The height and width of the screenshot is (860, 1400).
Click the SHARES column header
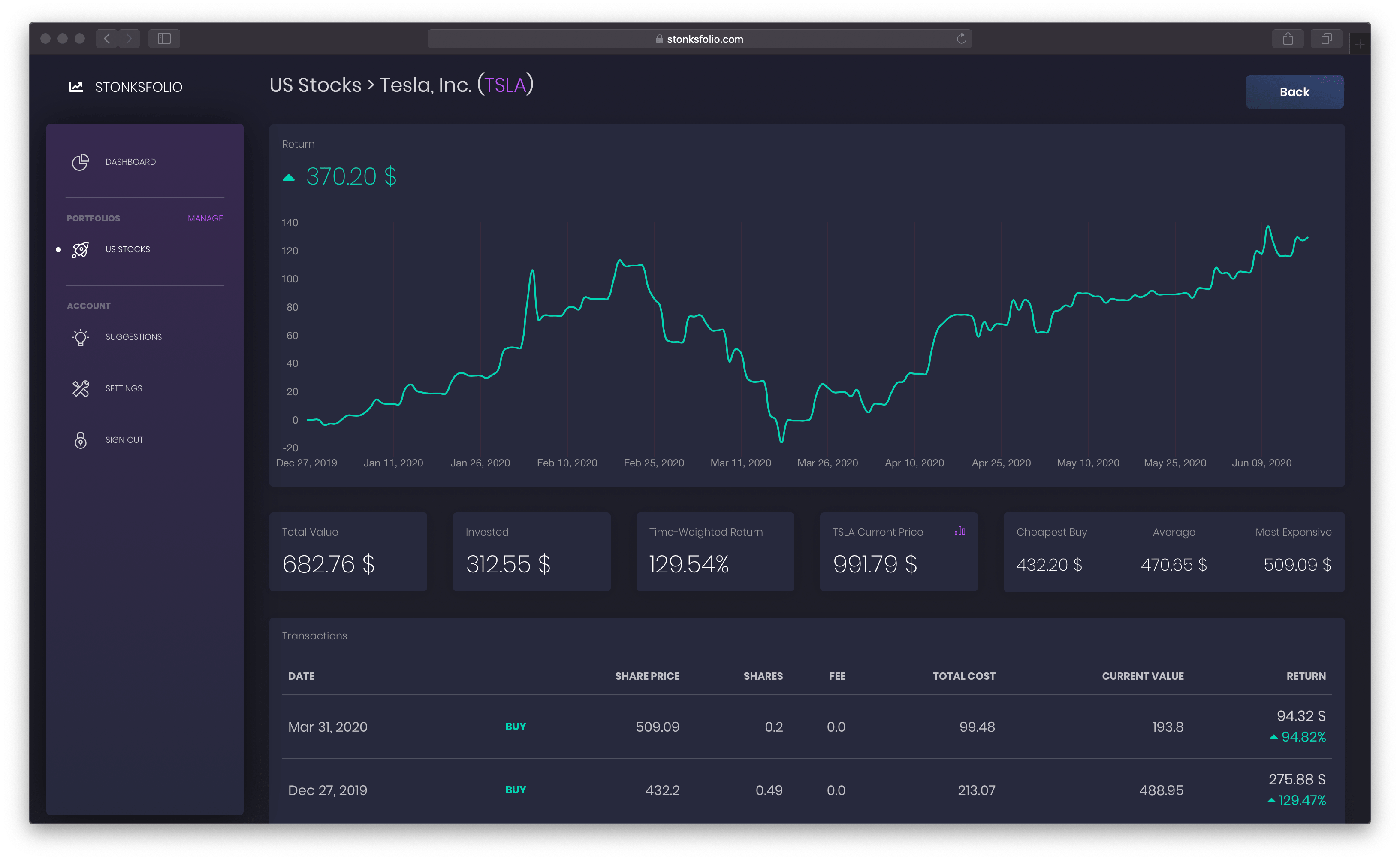(x=763, y=676)
